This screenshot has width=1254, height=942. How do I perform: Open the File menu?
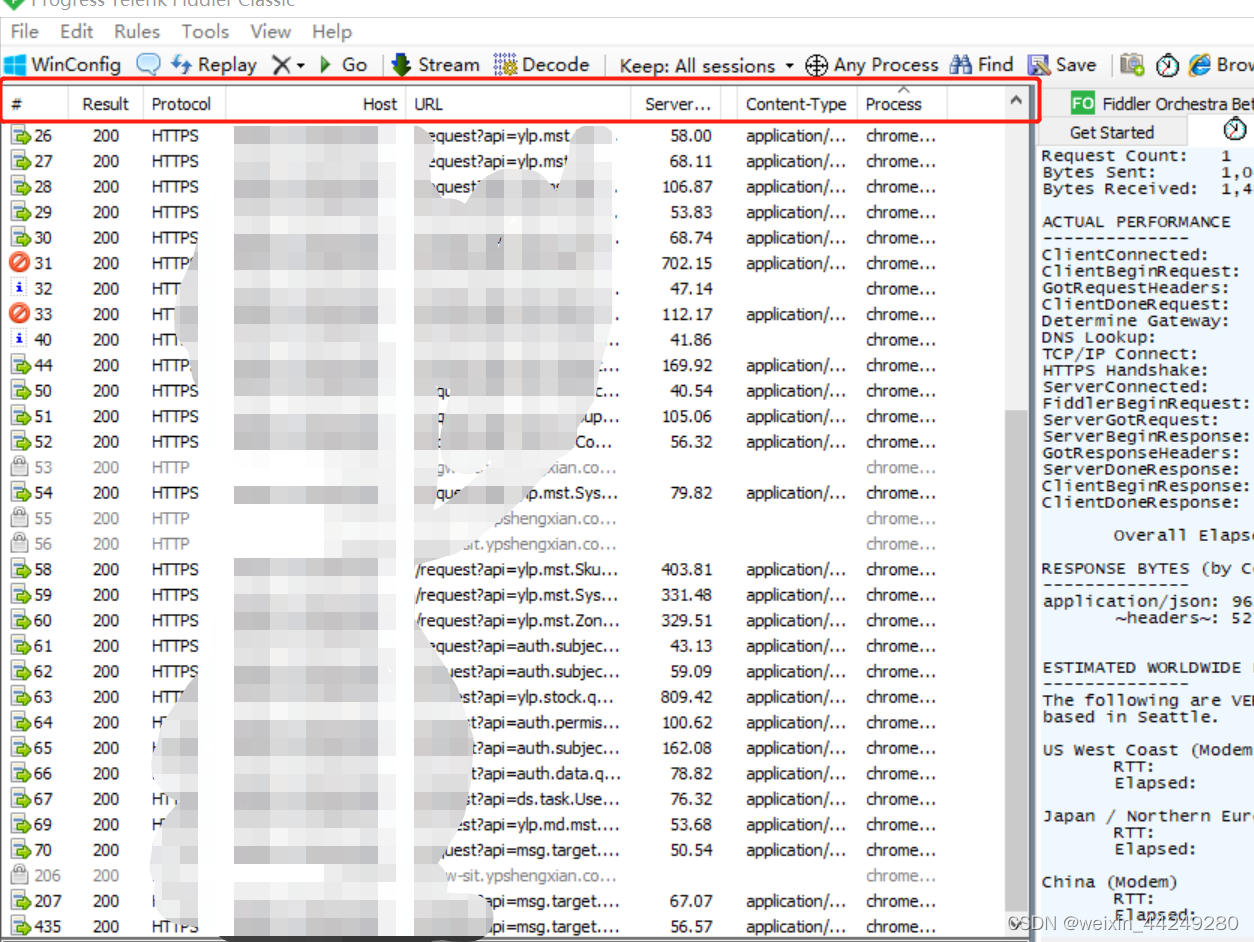[x=24, y=32]
